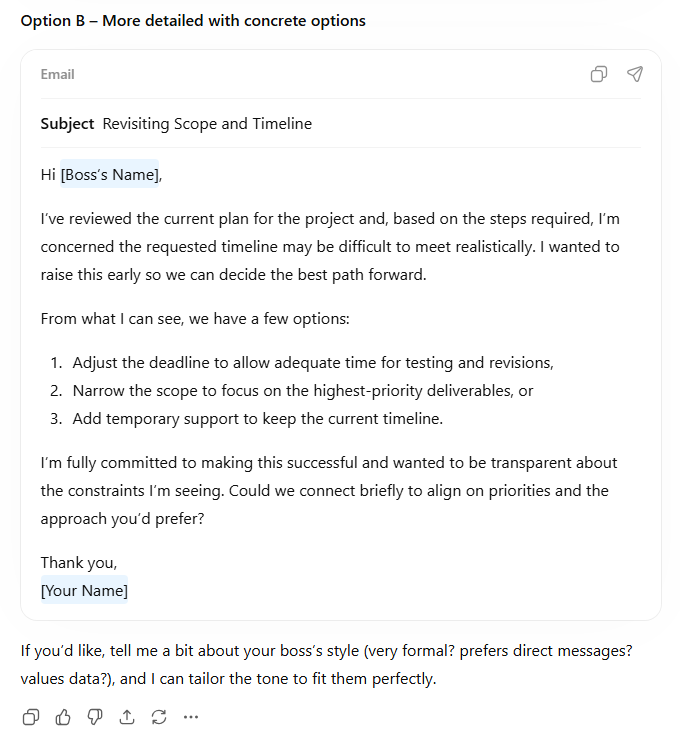Place cursor on the "Thank you," sign-off line
Viewport: 680px width, 747px height.
pyautogui.click(x=78, y=562)
